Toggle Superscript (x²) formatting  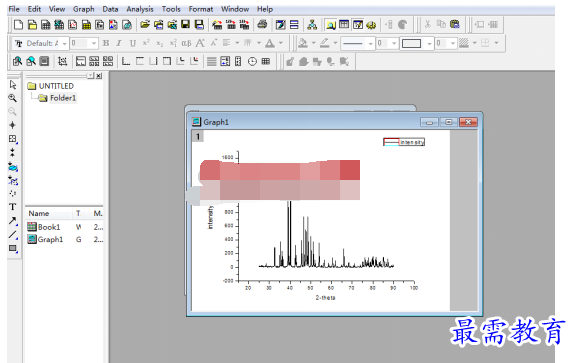click(x=146, y=43)
